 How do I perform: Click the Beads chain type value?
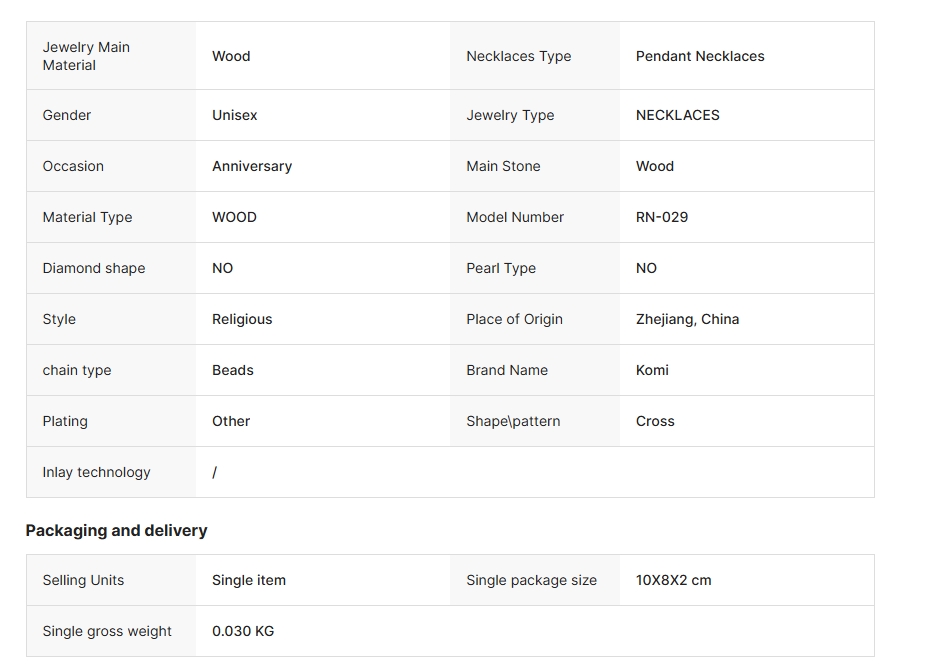[x=233, y=370]
